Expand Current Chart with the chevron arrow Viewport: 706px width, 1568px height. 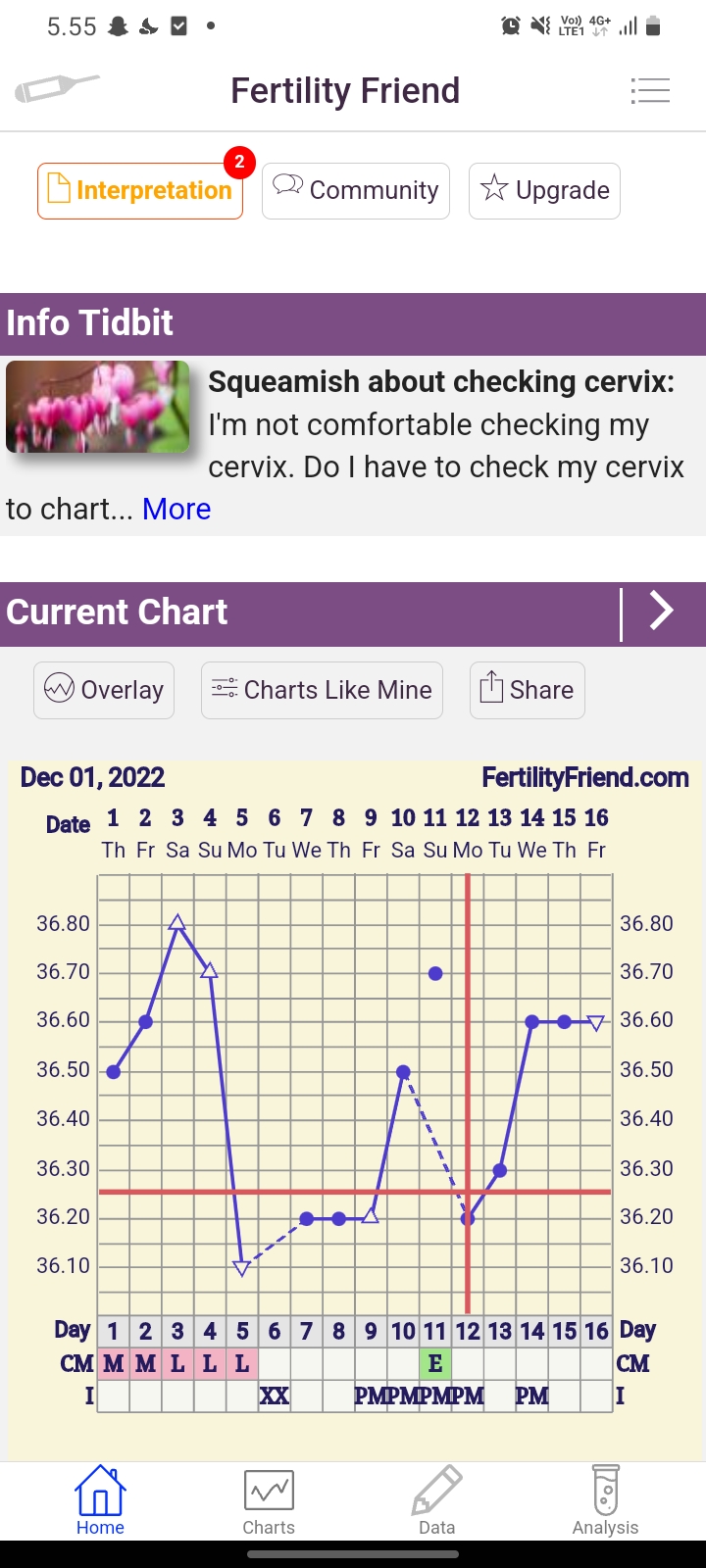point(663,612)
